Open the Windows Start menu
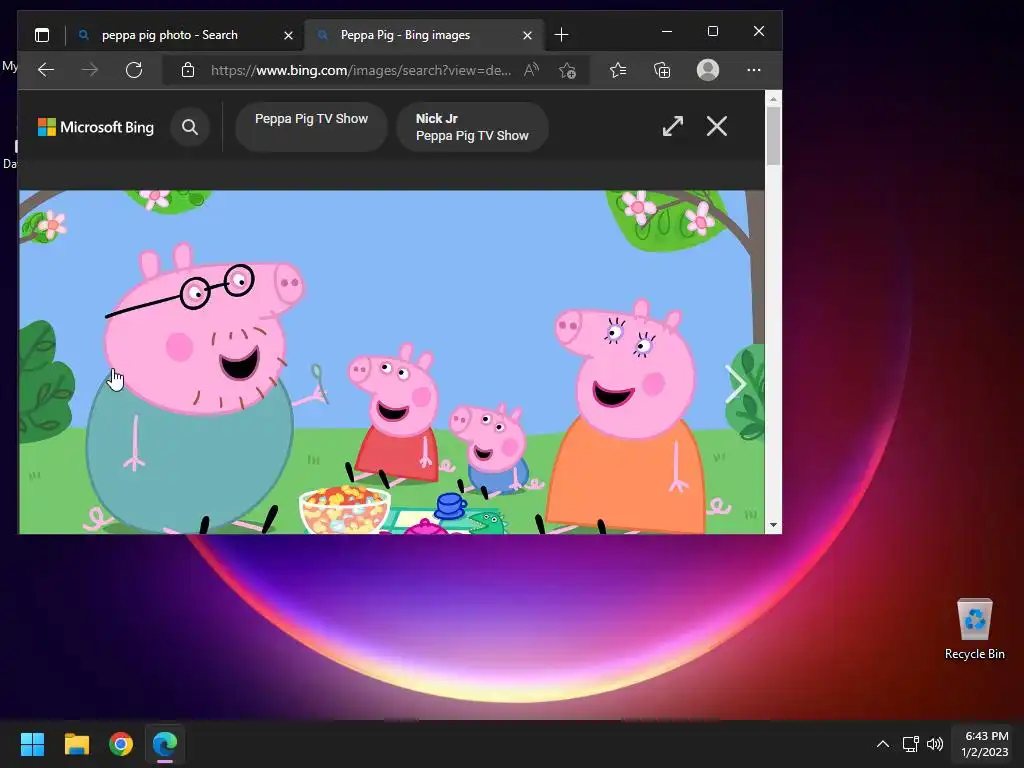 (32, 744)
